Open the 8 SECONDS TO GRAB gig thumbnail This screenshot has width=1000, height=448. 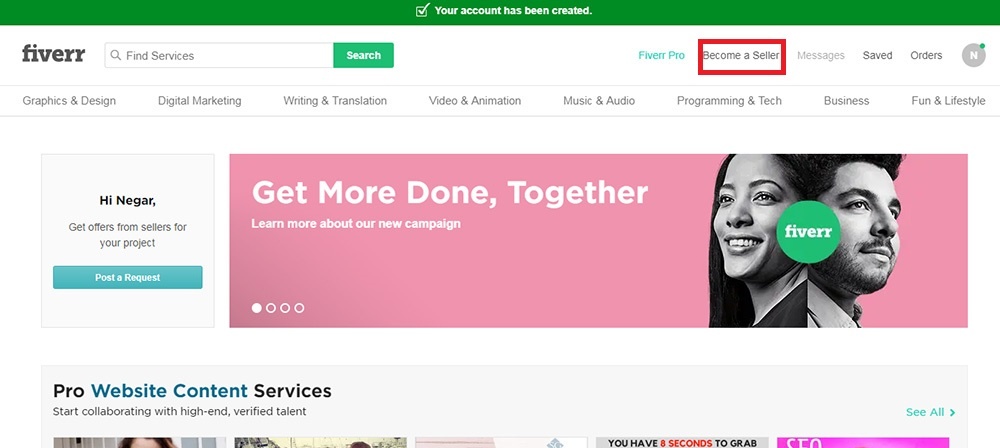[682, 442]
